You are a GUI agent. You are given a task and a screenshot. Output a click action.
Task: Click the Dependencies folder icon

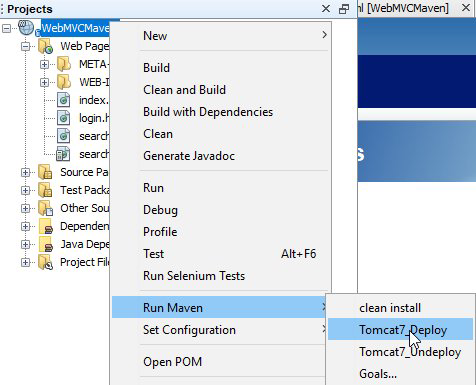point(46,226)
